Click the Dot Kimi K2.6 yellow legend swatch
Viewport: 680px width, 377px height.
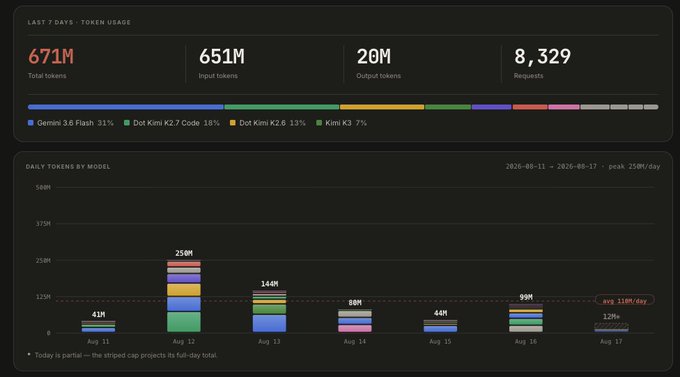pos(232,123)
